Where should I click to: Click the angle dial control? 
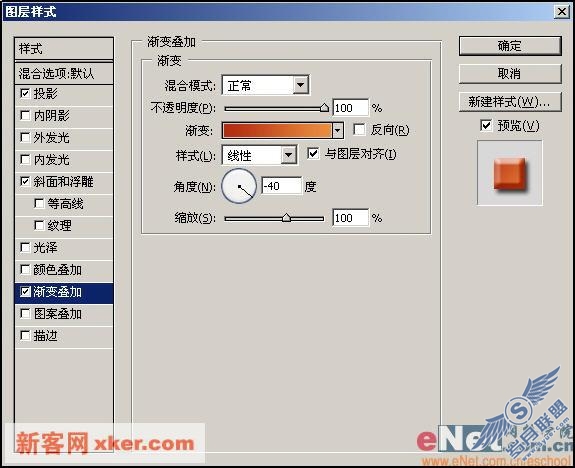click(239, 186)
